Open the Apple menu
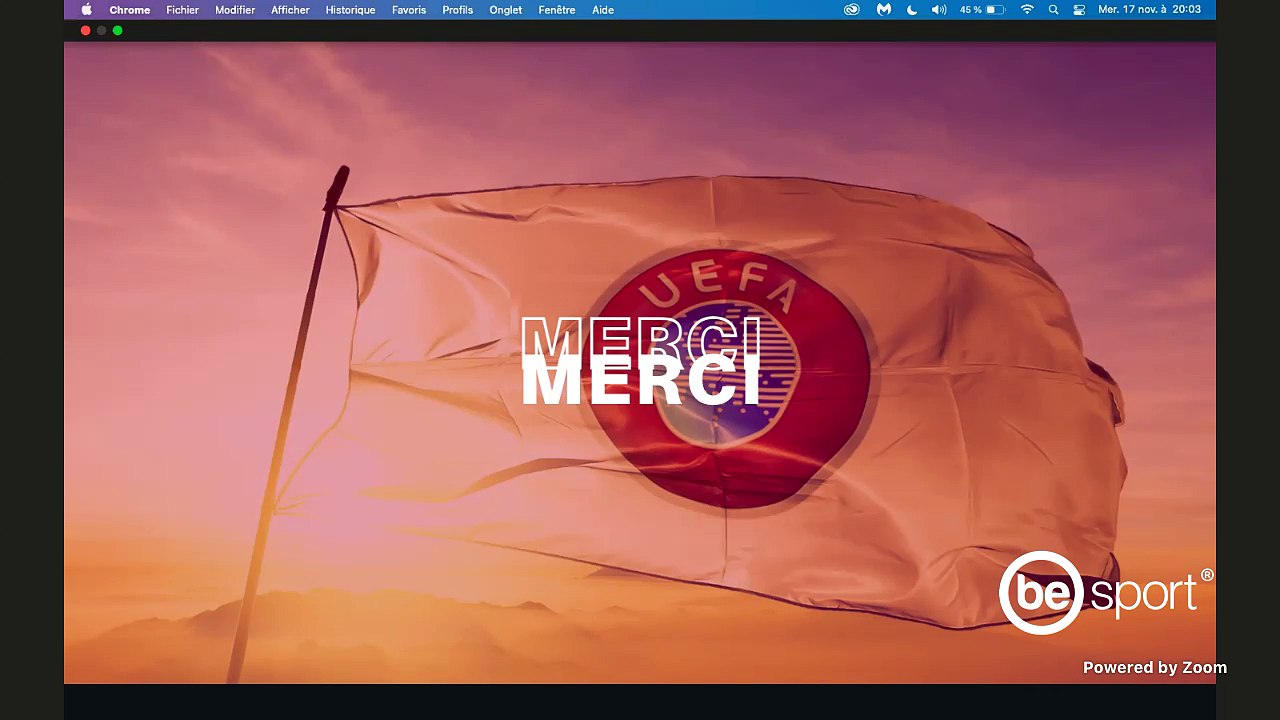 click(x=87, y=10)
